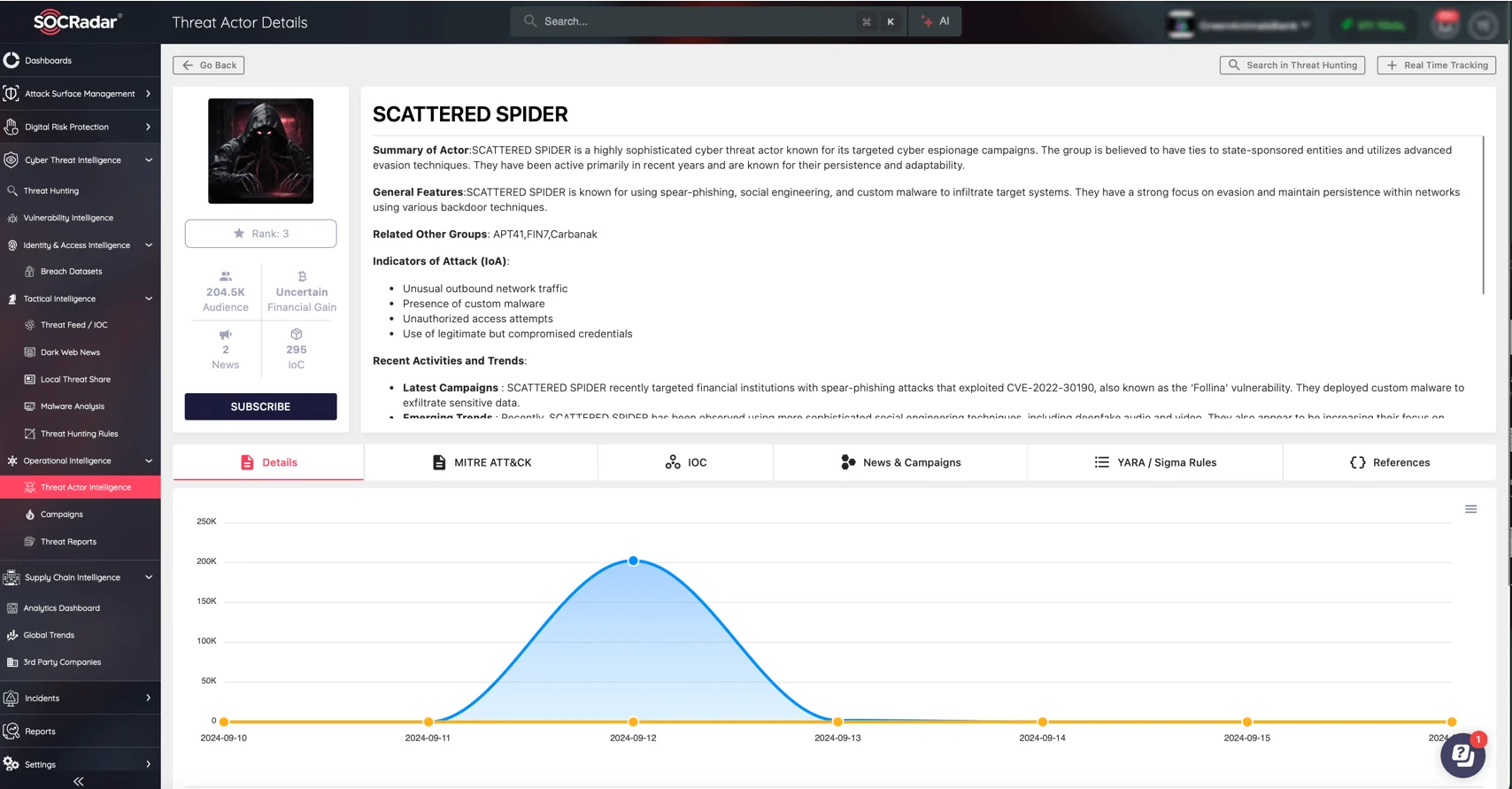This screenshot has height=789, width=1512.
Task: Click the Attack Surface Management icon
Action: [x=12, y=93]
